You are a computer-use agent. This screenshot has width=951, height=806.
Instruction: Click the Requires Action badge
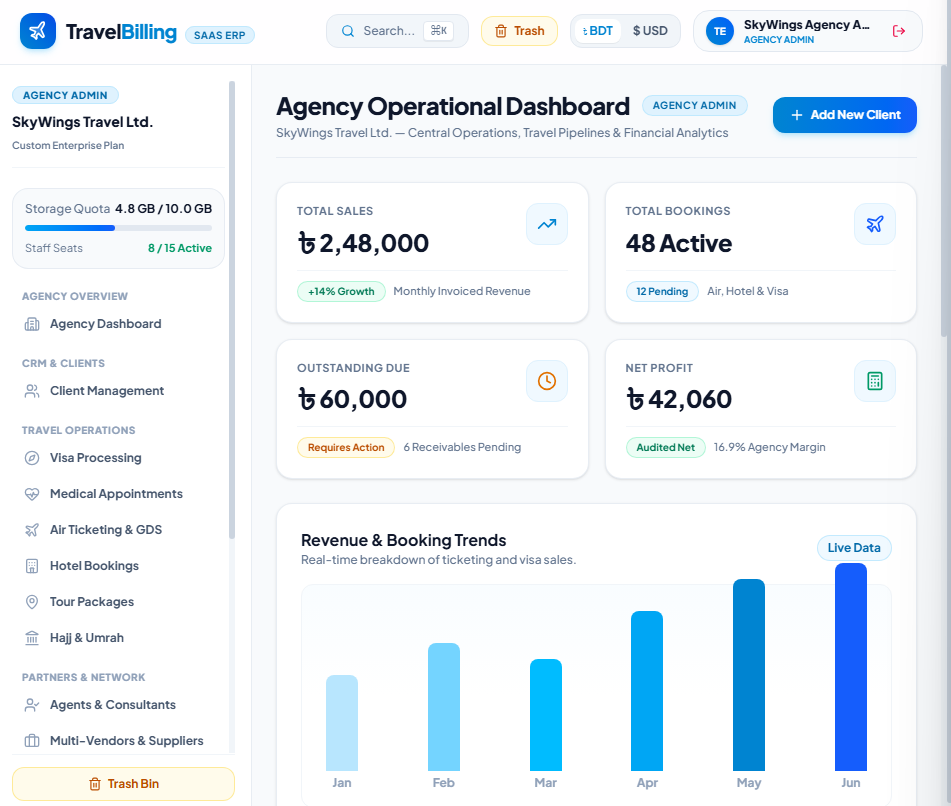pyautogui.click(x=346, y=447)
